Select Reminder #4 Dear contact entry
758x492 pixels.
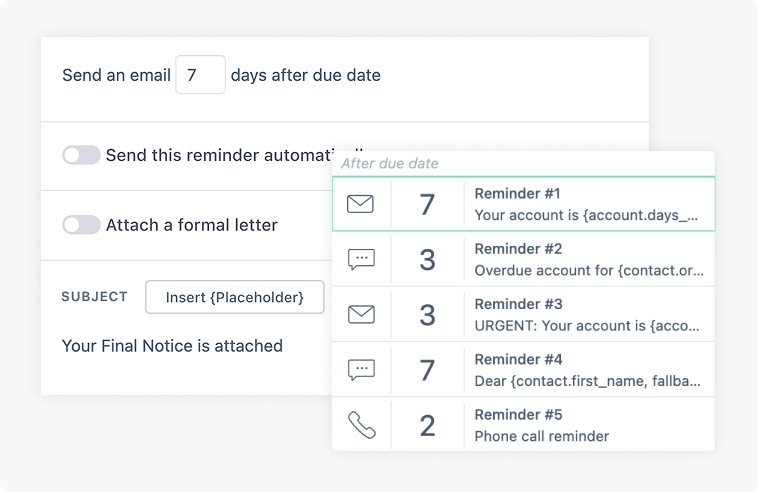[590, 370]
